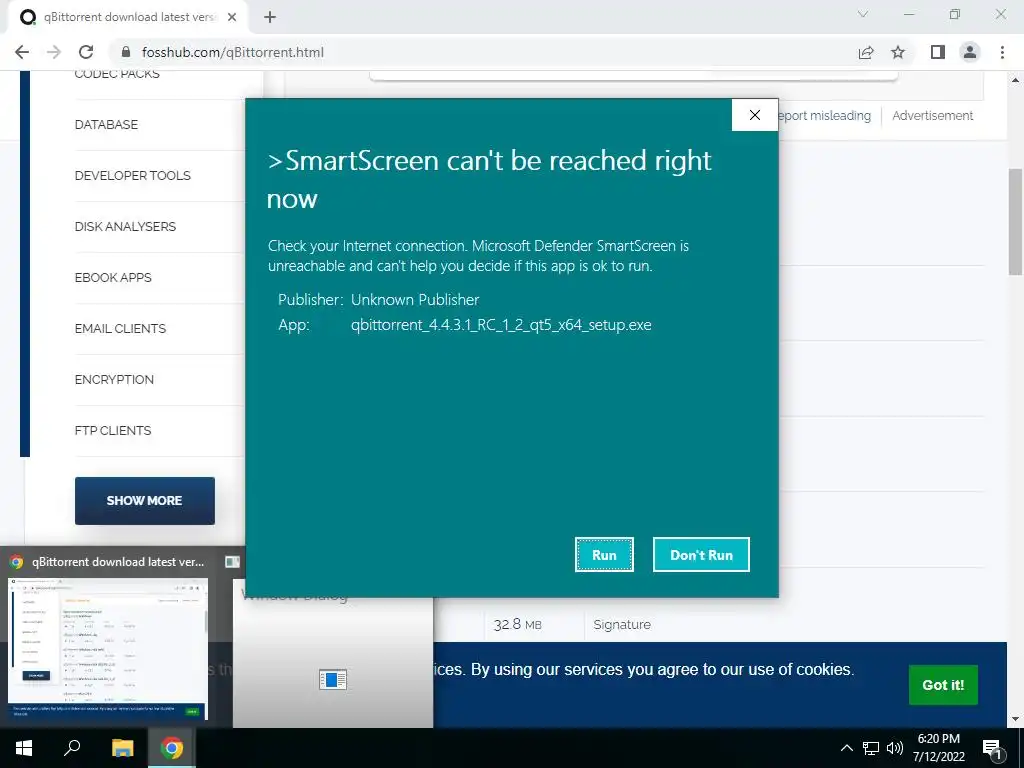Focus the fosshub.com address bar
This screenshot has width=1024, height=768.
point(483,52)
